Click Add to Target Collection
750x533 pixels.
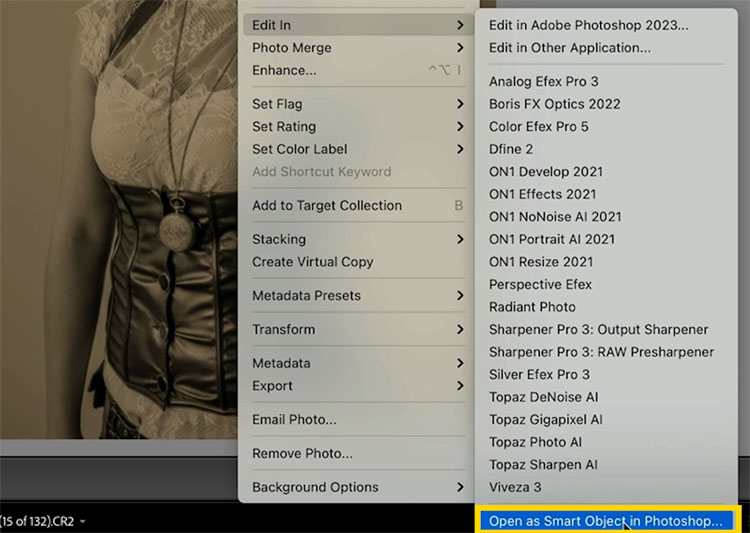tap(358, 205)
